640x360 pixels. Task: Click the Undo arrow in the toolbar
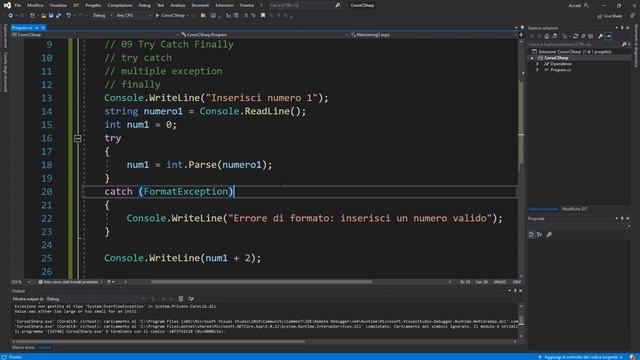point(69,16)
